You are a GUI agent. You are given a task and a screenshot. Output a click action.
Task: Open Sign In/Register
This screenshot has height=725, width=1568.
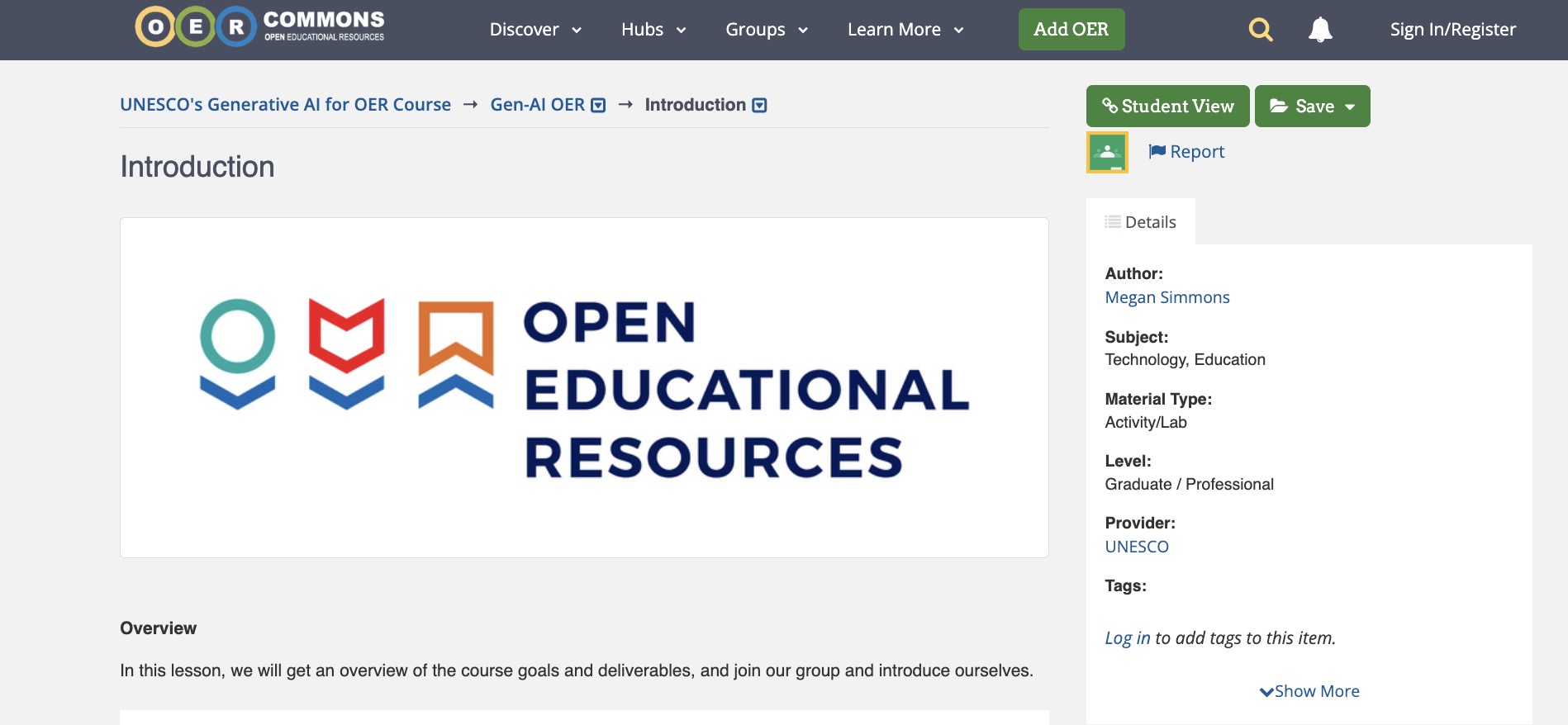(1452, 30)
